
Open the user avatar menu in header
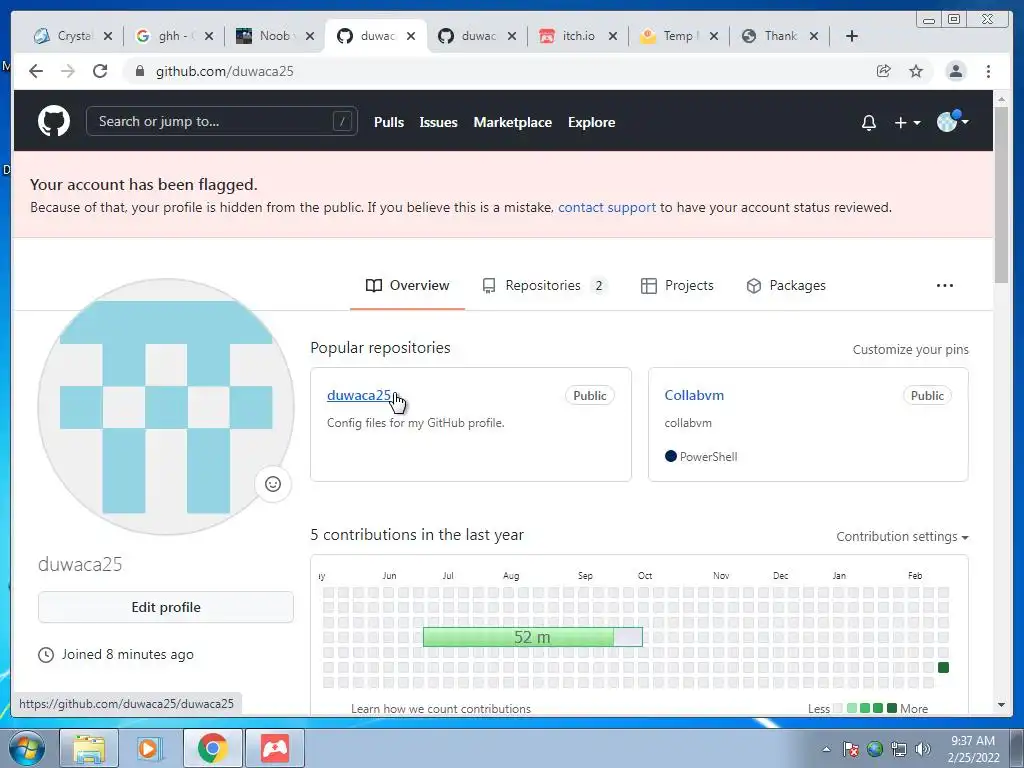click(952, 121)
